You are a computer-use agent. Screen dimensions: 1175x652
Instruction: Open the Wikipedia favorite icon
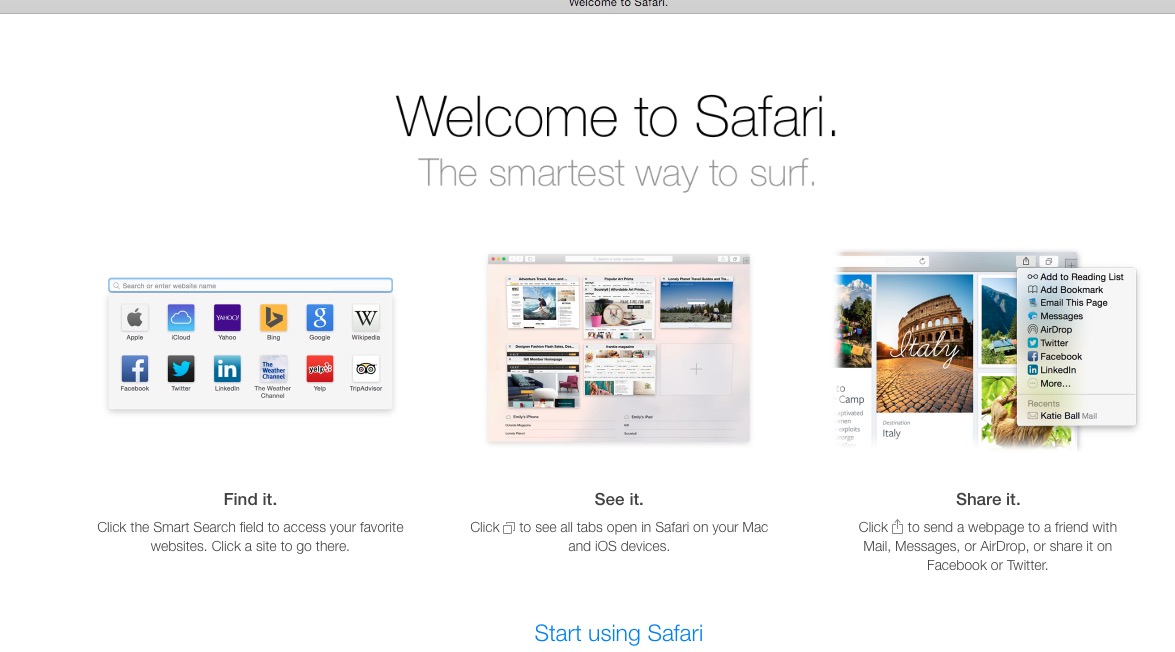coord(366,318)
